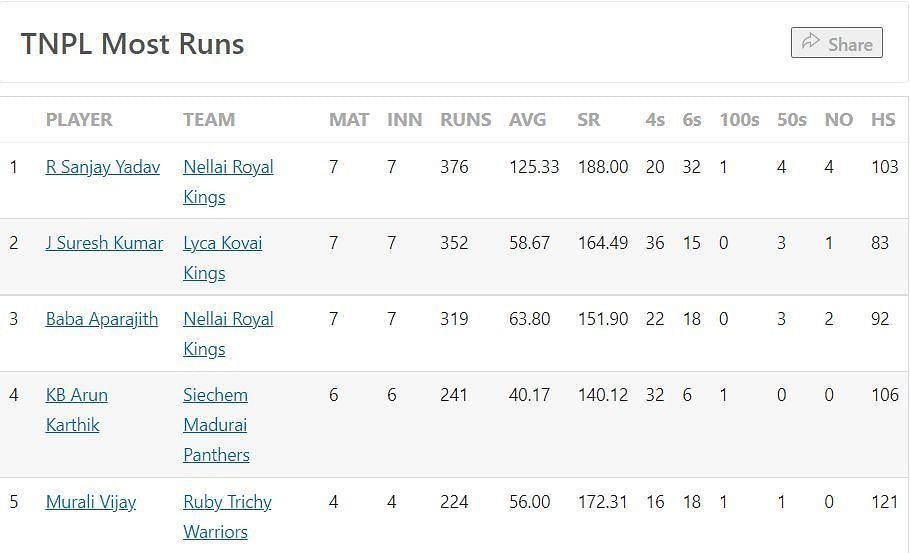Open R Sanjay Yadav player link
910x553 pixels.
[x=103, y=167]
